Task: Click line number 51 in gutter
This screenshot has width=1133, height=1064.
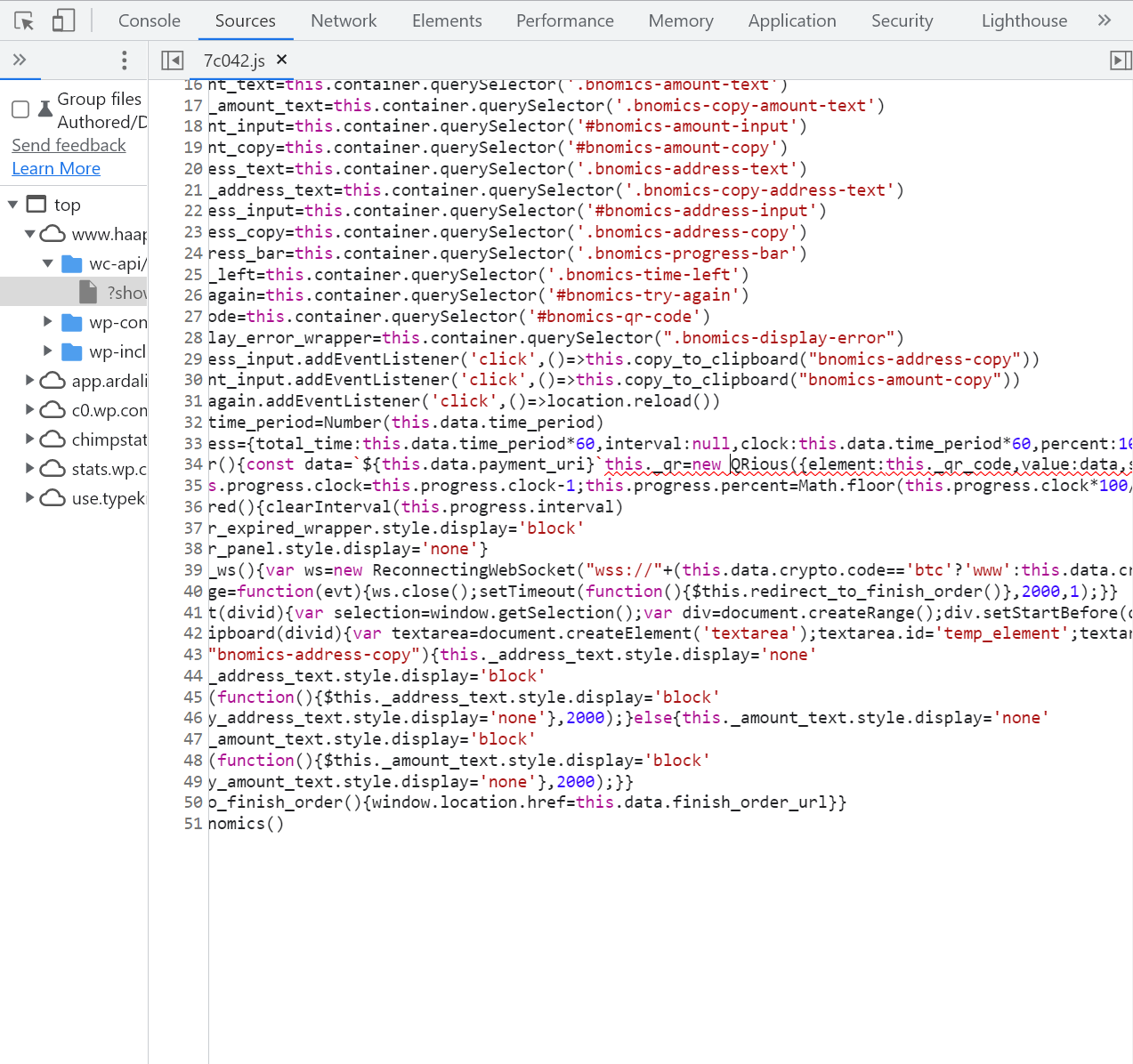Action: [193, 824]
